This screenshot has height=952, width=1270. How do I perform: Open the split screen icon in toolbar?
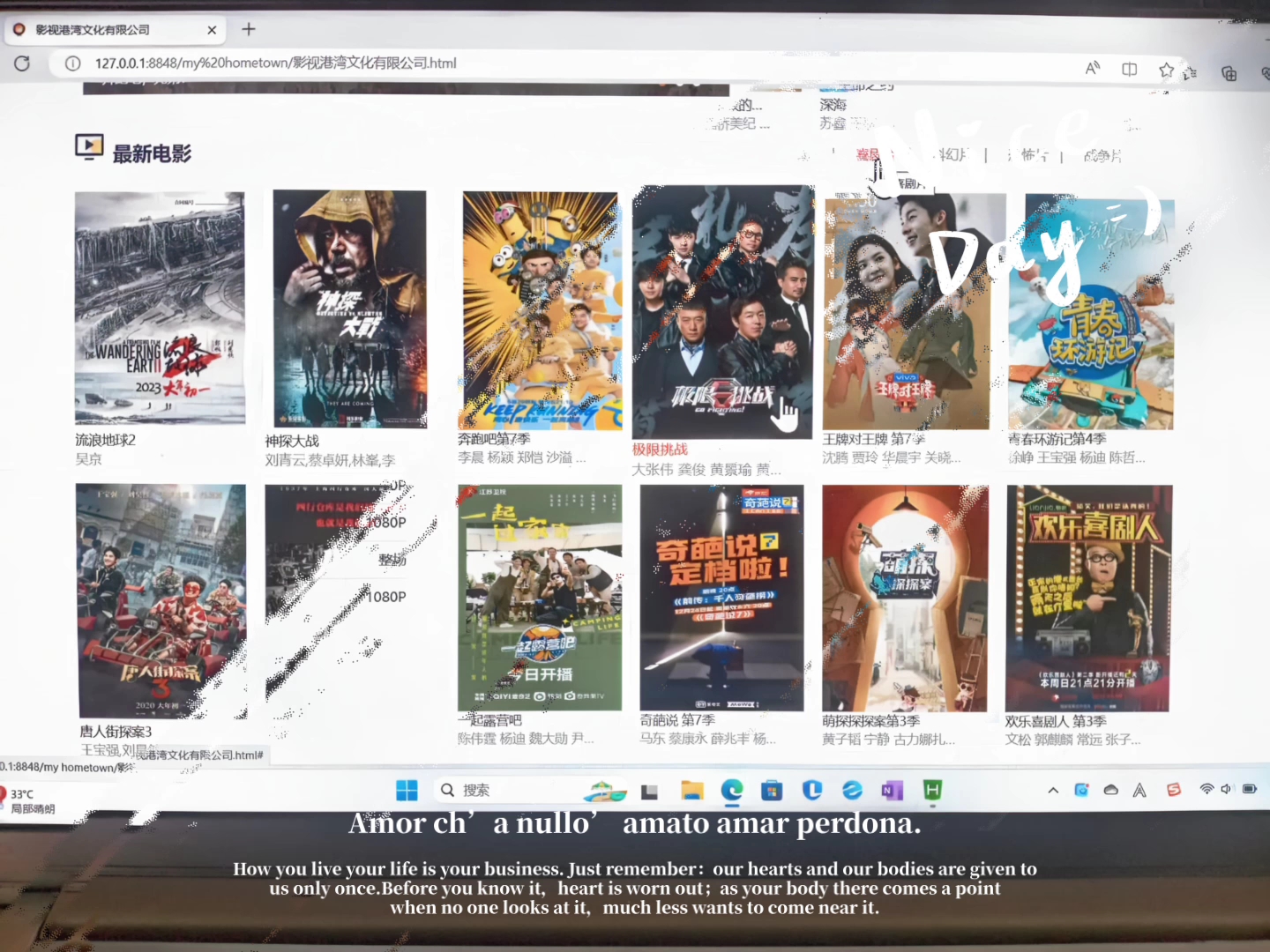tap(1129, 69)
